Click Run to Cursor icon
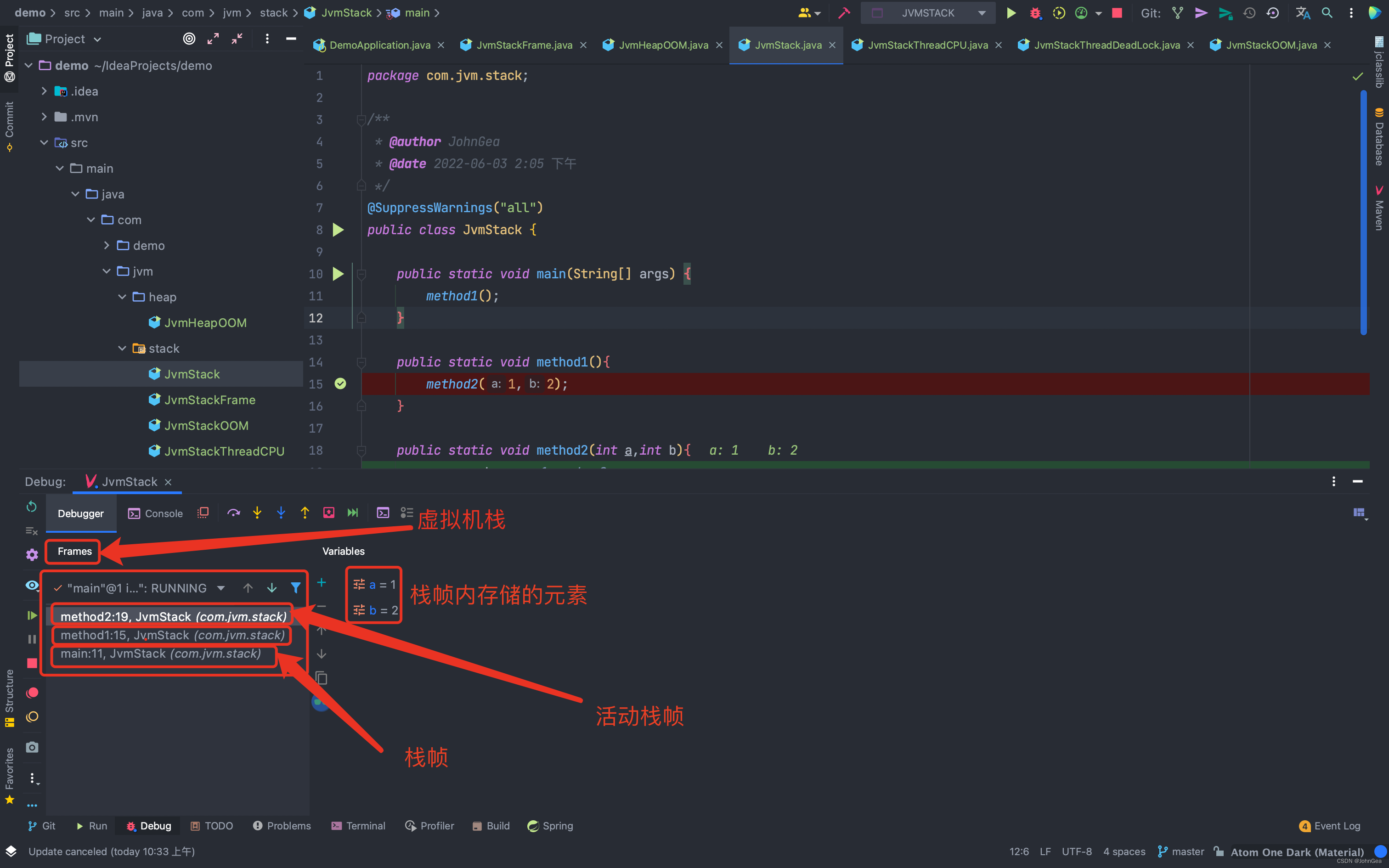The width and height of the screenshot is (1389, 868). (x=352, y=513)
